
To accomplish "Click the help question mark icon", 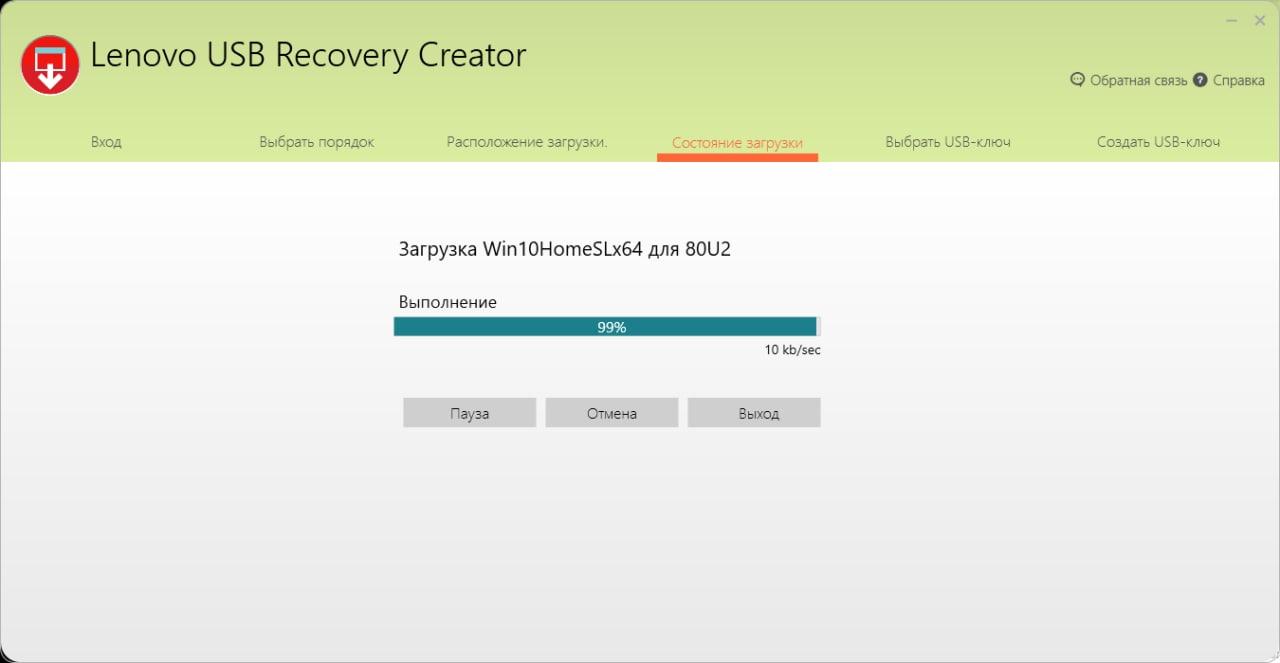I will 1200,80.
